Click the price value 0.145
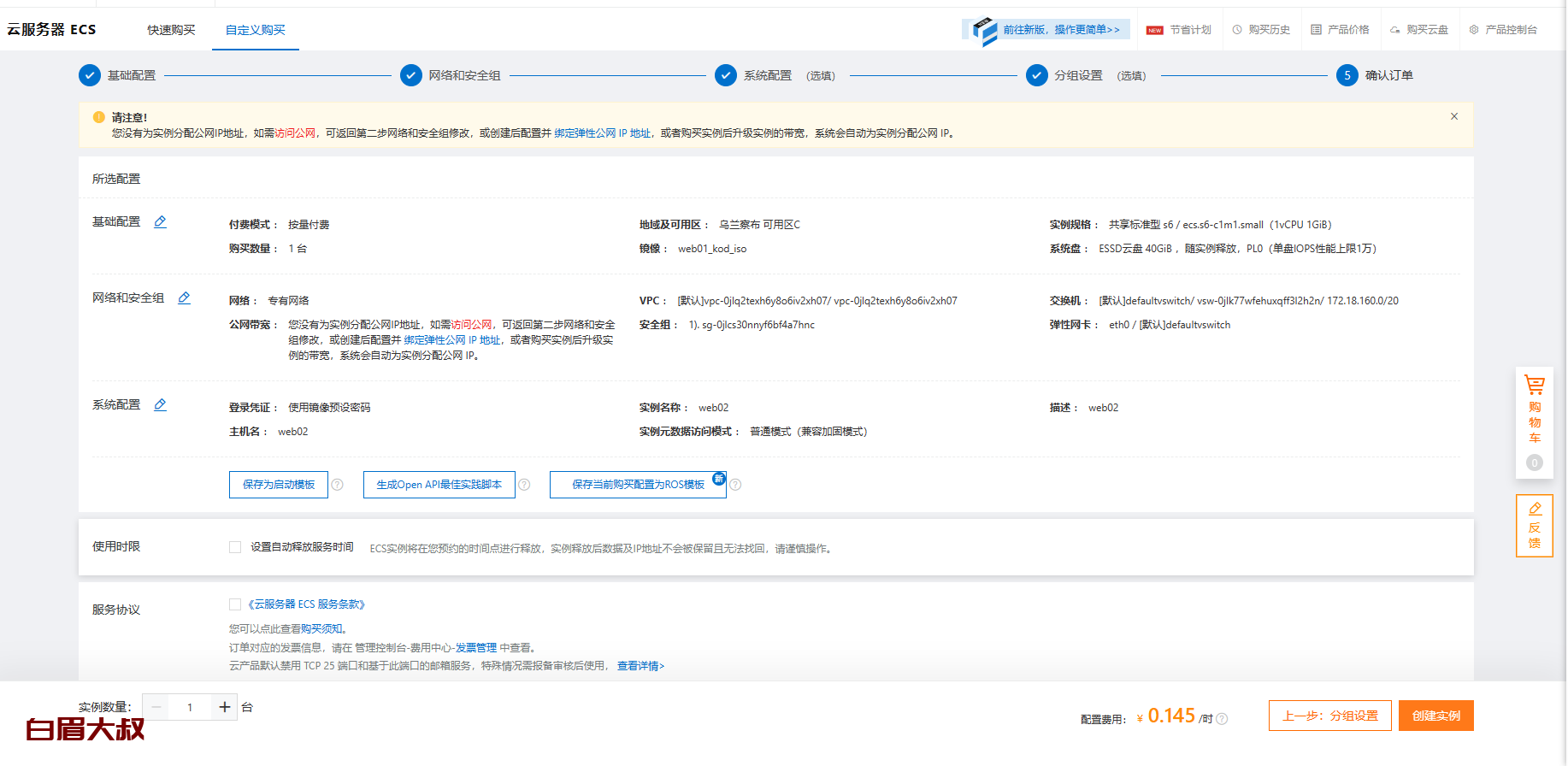Image resolution: width=1568 pixels, height=766 pixels. click(1171, 716)
